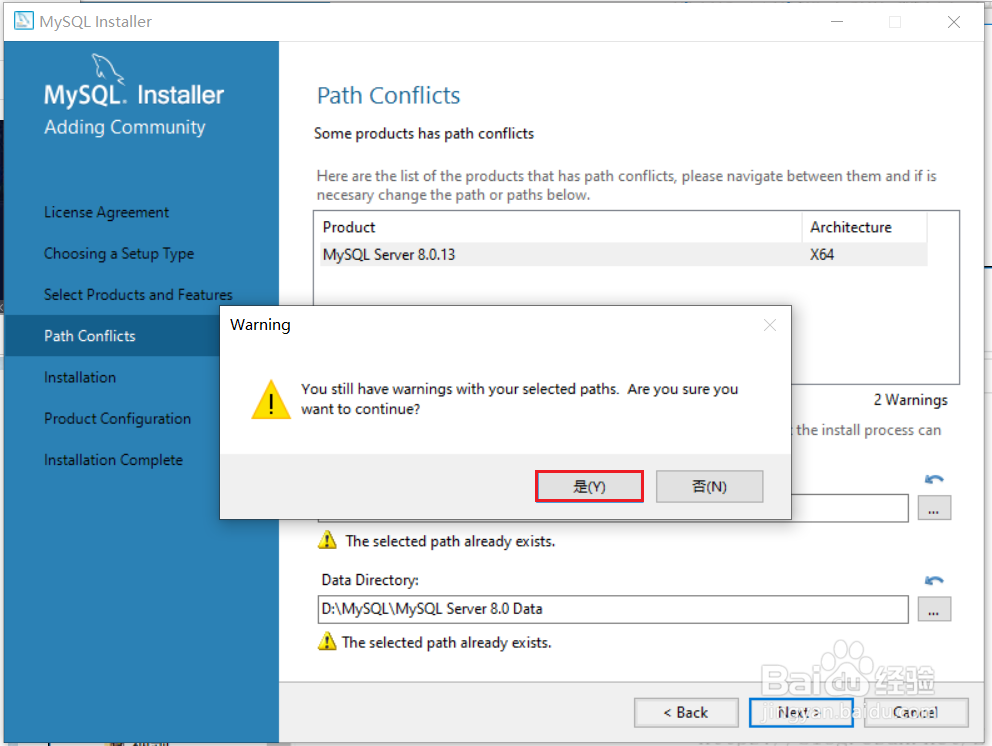Viewport: 992px width, 746px height.
Task: Click the 否(N) button in Warning dialog
Action: coord(709,486)
